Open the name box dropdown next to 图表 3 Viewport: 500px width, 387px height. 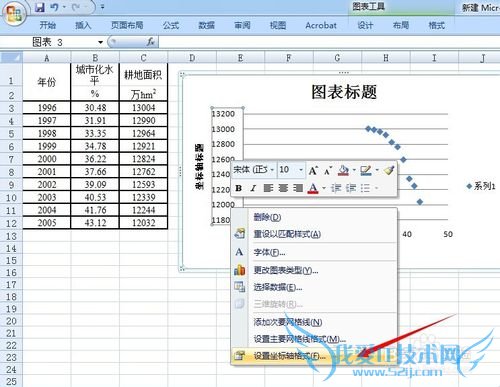pos(100,42)
